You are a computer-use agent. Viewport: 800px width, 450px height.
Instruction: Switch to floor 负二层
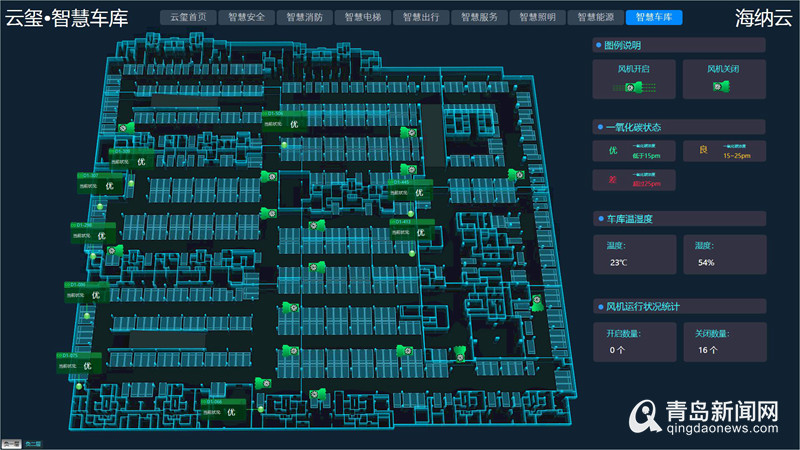click(33, 443)
